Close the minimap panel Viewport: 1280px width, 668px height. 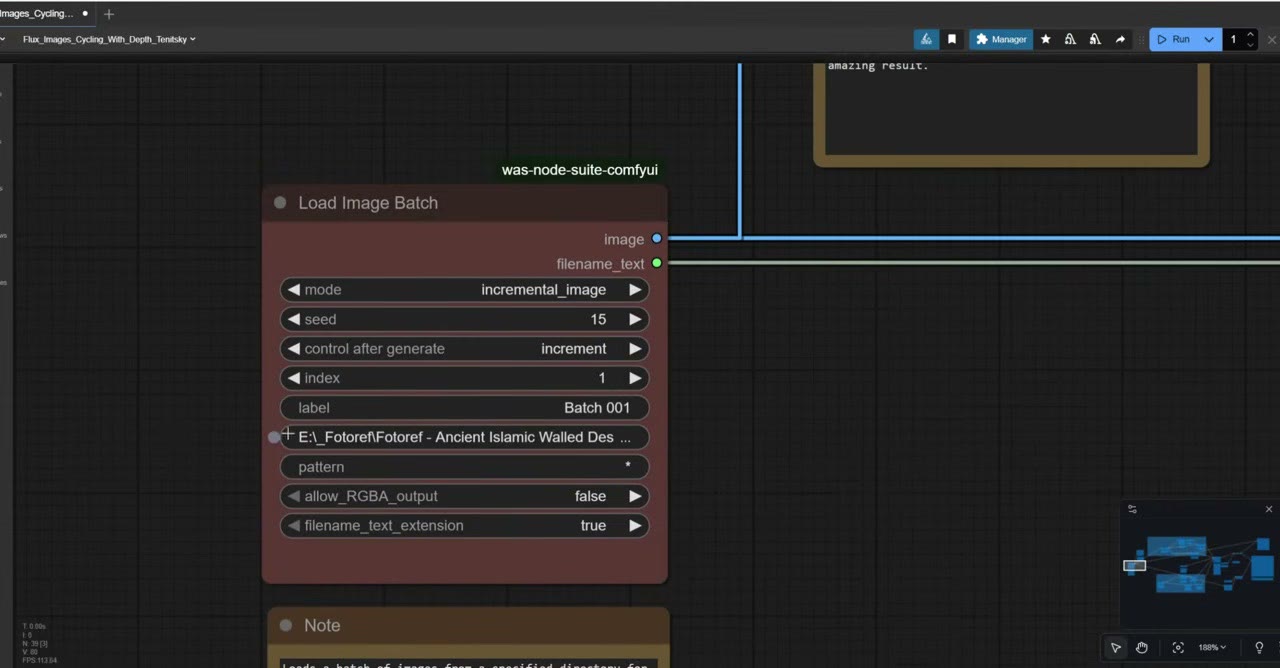click(x=1269, y=509)
